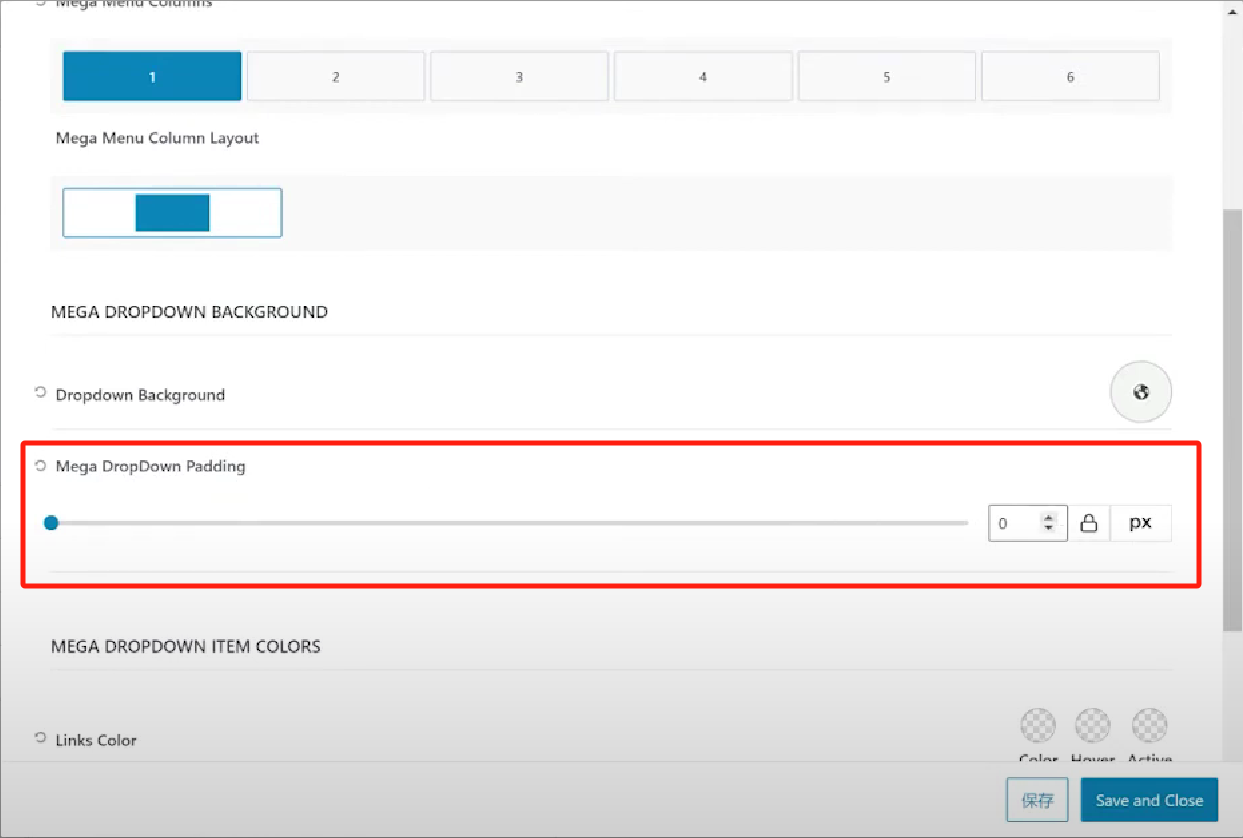Set mega menu columns to 6
The image size is (1243, 838).
1070,77
